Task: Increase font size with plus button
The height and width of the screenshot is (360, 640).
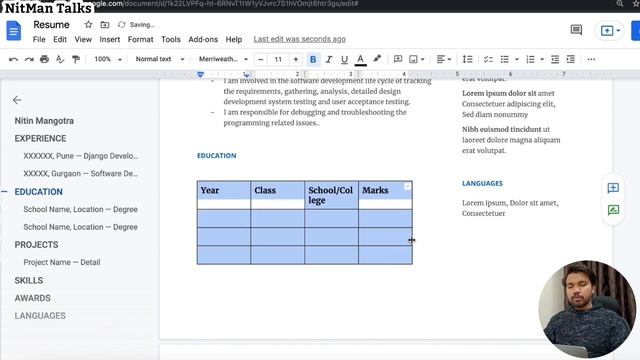Action: pos(296,60)
